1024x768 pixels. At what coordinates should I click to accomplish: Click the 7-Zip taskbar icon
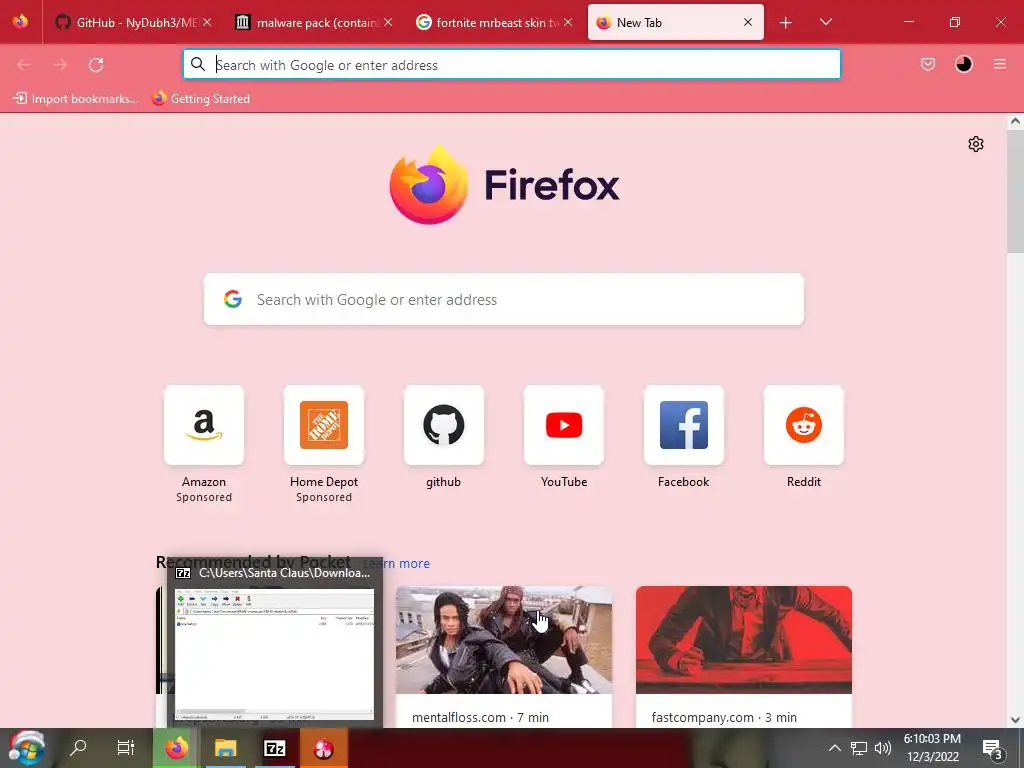click(x=274, y=748)
